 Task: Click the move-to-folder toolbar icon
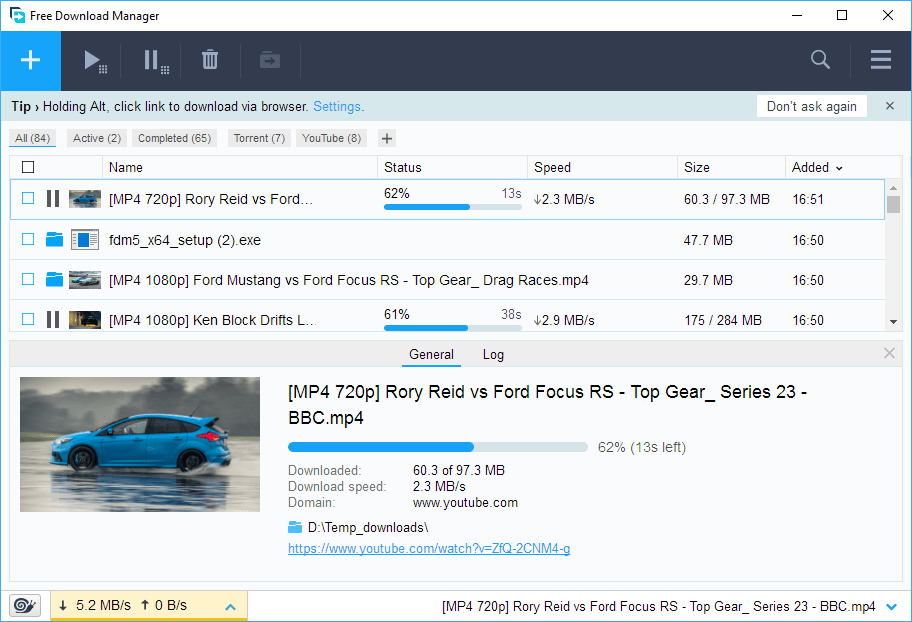(270, 61)
